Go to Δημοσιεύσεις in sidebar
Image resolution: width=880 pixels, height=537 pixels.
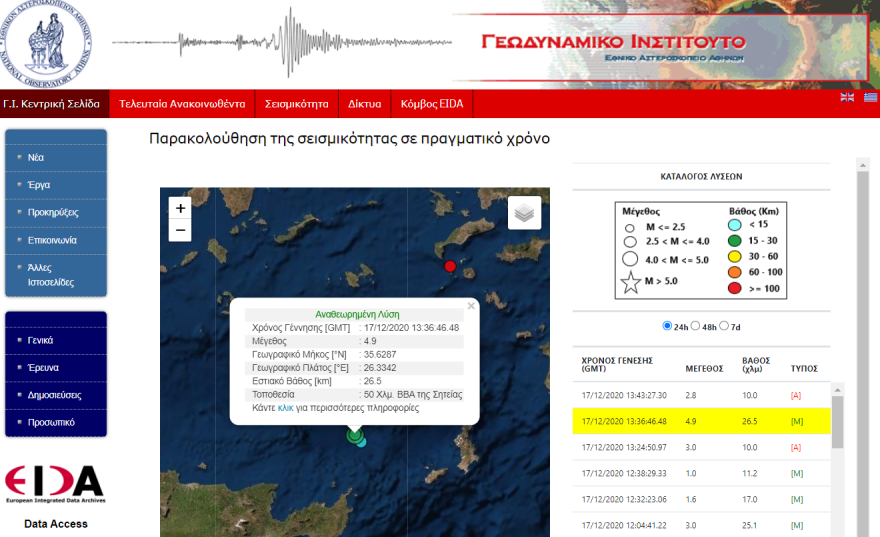point(54,395)
